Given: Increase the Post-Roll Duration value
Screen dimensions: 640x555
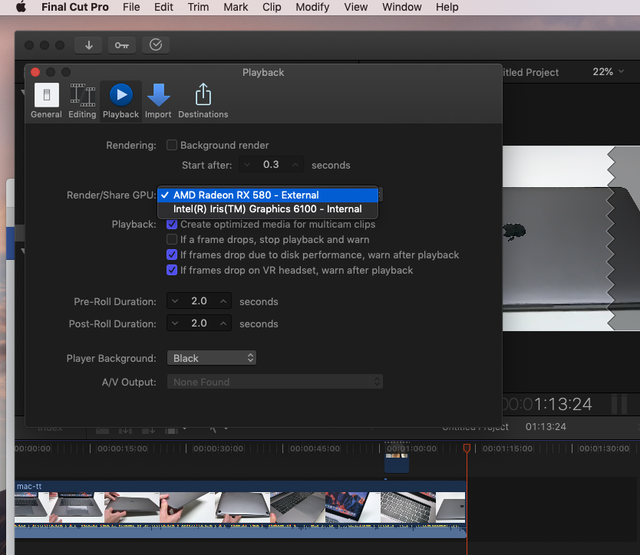Looking at the screenshot, I should click(223, 323).
